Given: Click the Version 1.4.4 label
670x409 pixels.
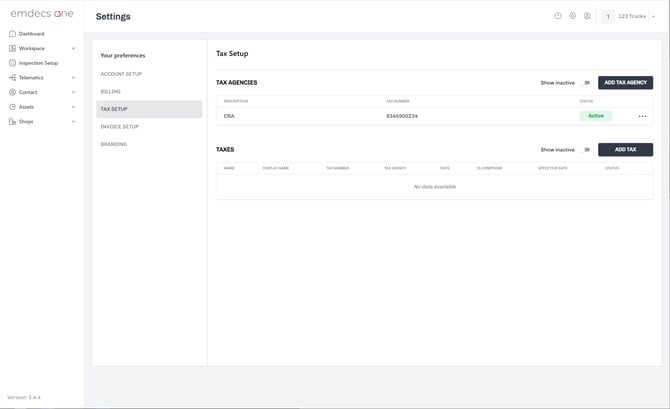Looking at the screenshot, I should pyautogui.click(x=24, y=397).
